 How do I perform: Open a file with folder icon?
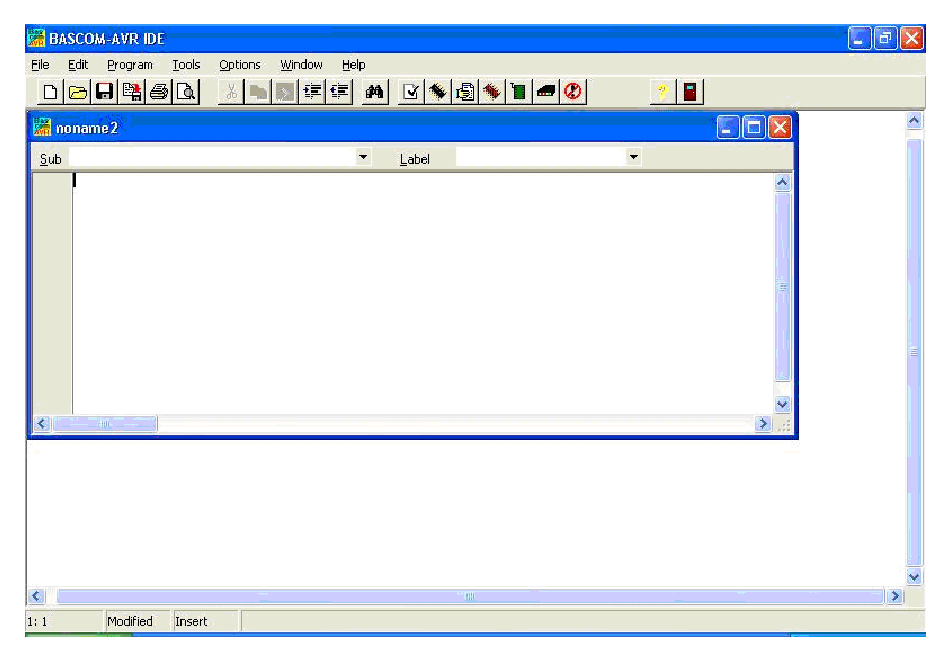point(77,92)
